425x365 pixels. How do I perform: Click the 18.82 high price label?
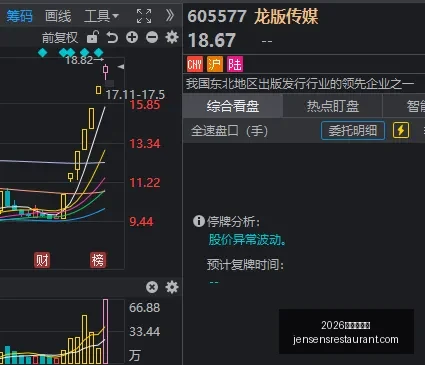79,60
